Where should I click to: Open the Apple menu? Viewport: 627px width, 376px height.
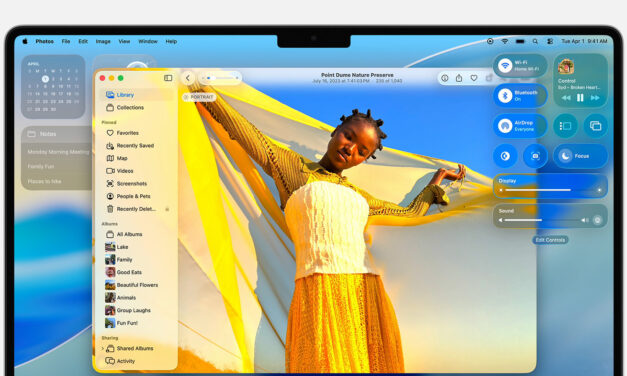tap(25, 41)
